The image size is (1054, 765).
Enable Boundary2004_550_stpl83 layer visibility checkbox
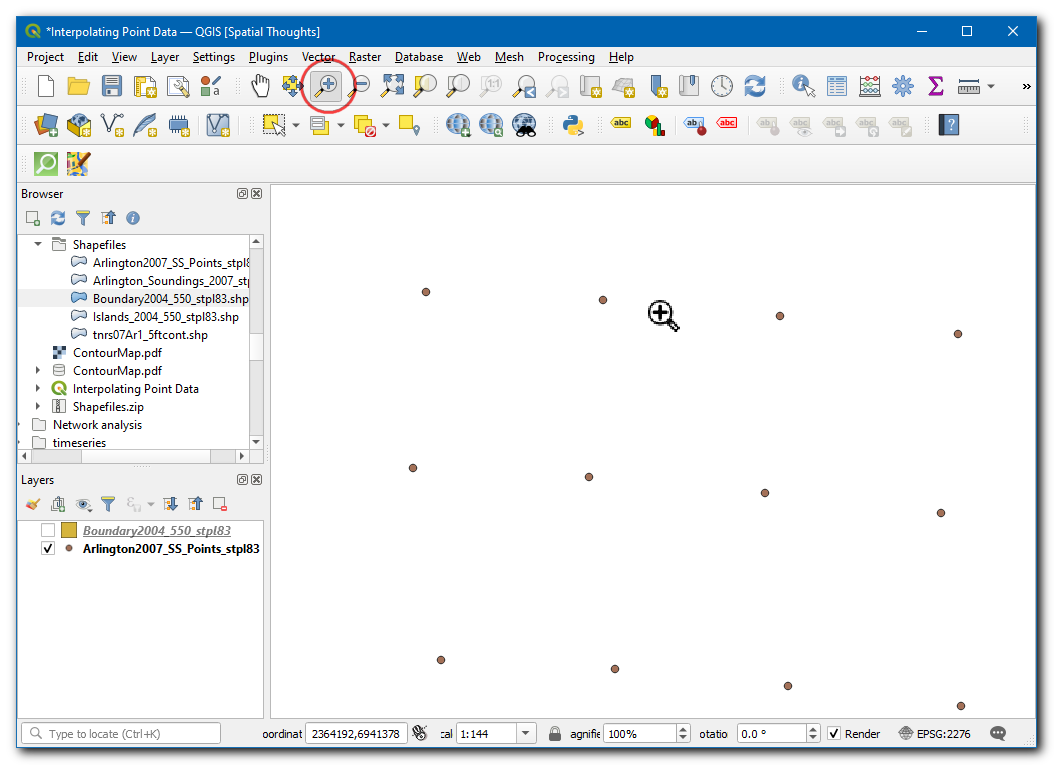click(x=48, y=530)
